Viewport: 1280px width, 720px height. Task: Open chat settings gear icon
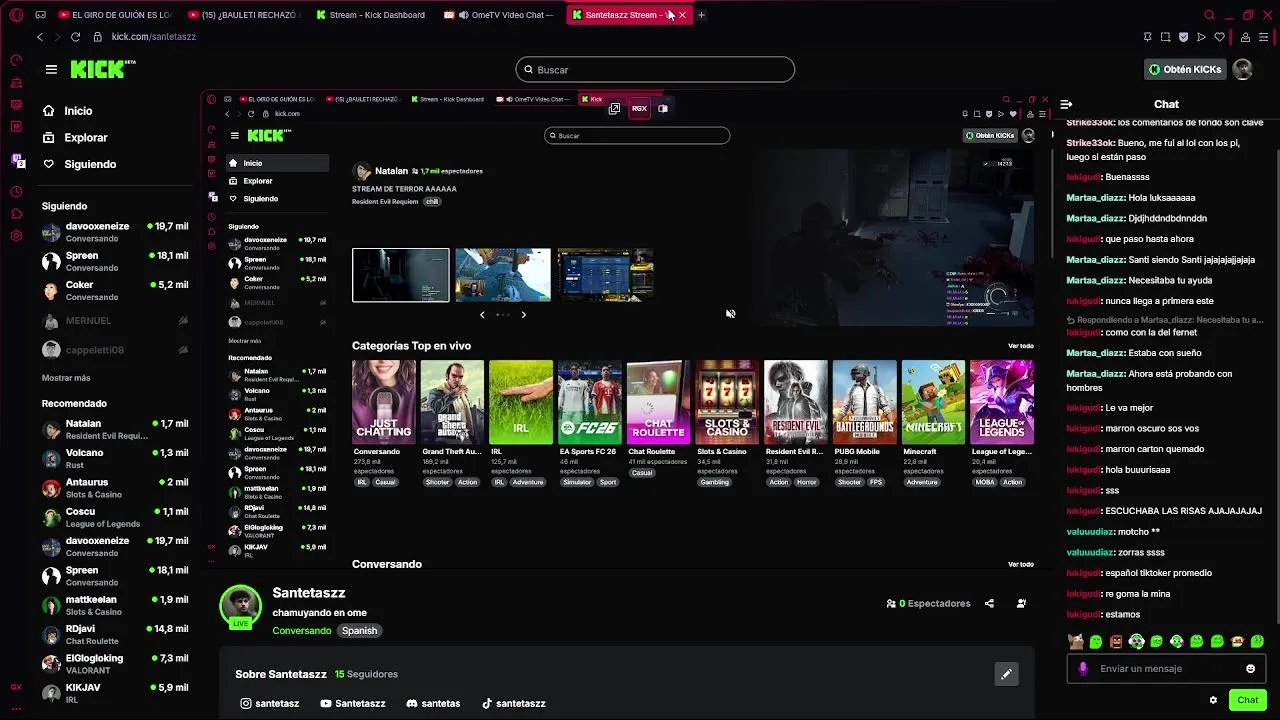tap(1213, 700)
